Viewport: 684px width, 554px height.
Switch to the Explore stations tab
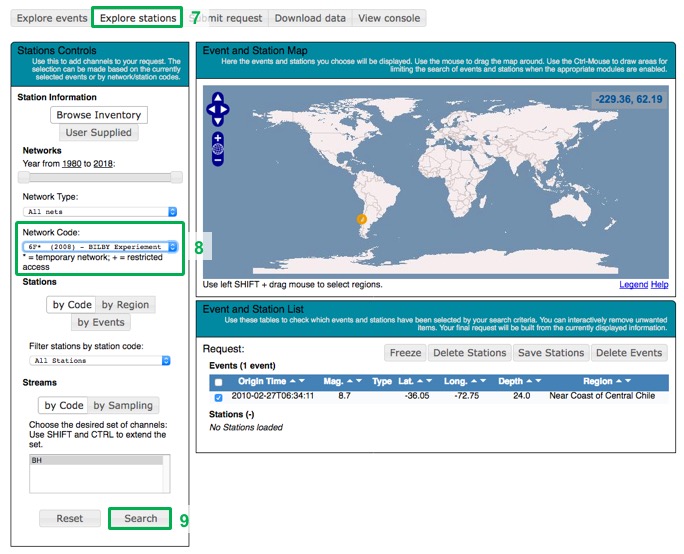[138, 18]
